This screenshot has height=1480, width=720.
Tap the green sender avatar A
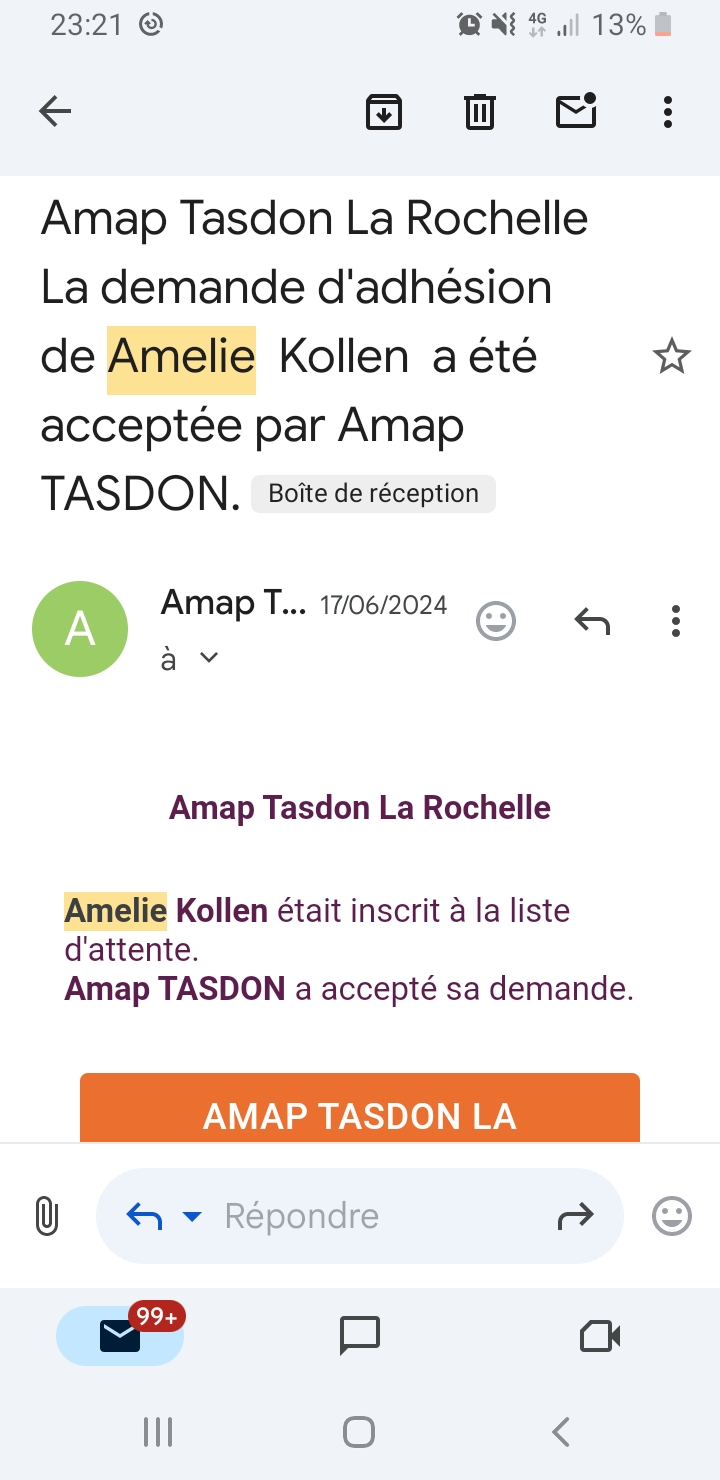pos(80,629)
